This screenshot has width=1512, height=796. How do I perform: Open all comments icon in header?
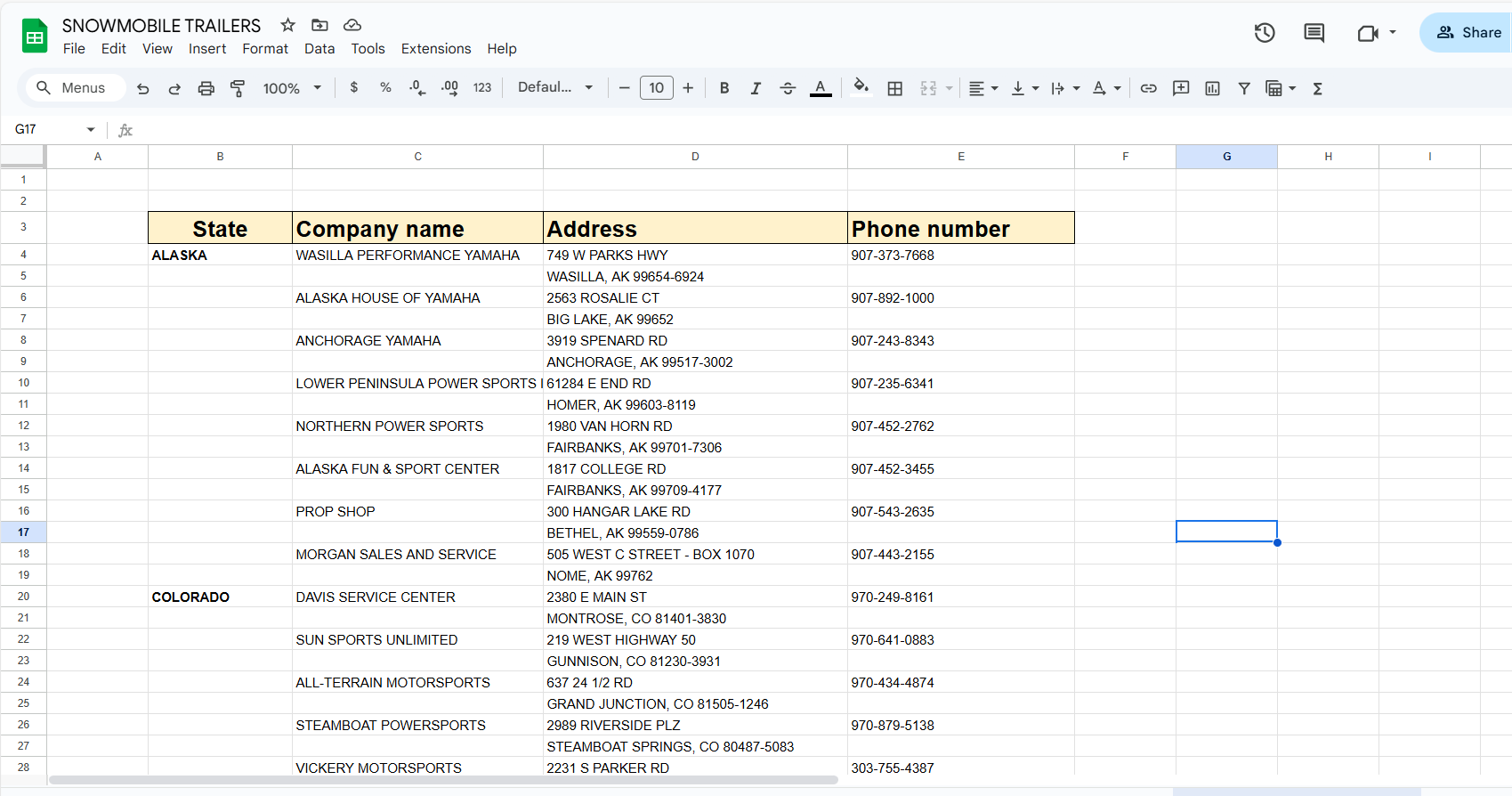click(1314, 33)
